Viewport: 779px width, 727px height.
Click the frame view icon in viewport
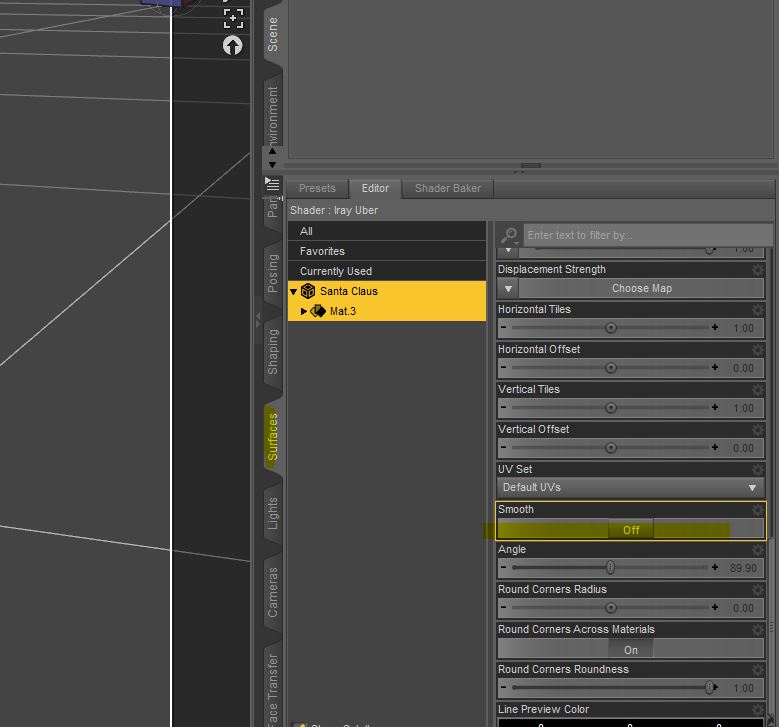[233, 17]
